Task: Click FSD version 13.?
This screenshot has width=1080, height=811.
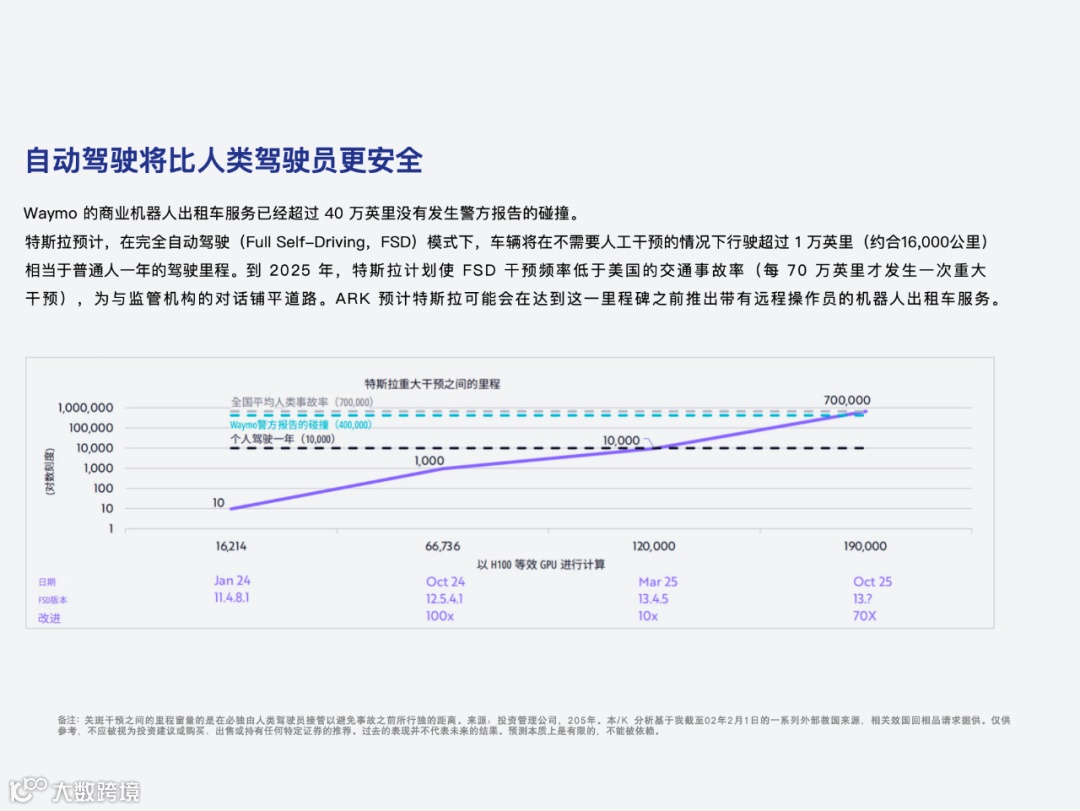Action: point(862,599)
